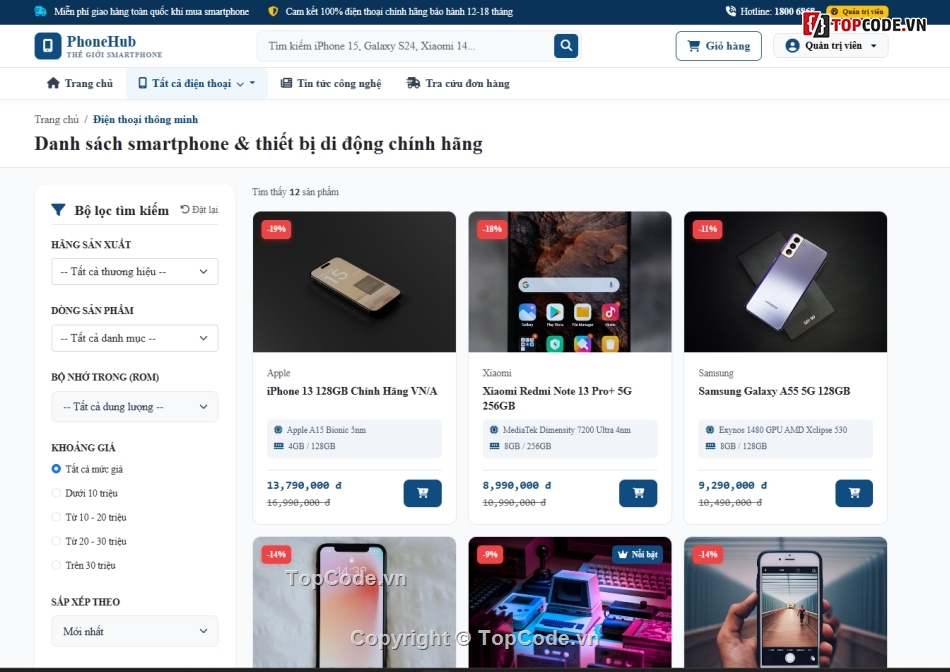
Task: Click the delivery truck icon in top banner
Action: click(x=41, y=12)
